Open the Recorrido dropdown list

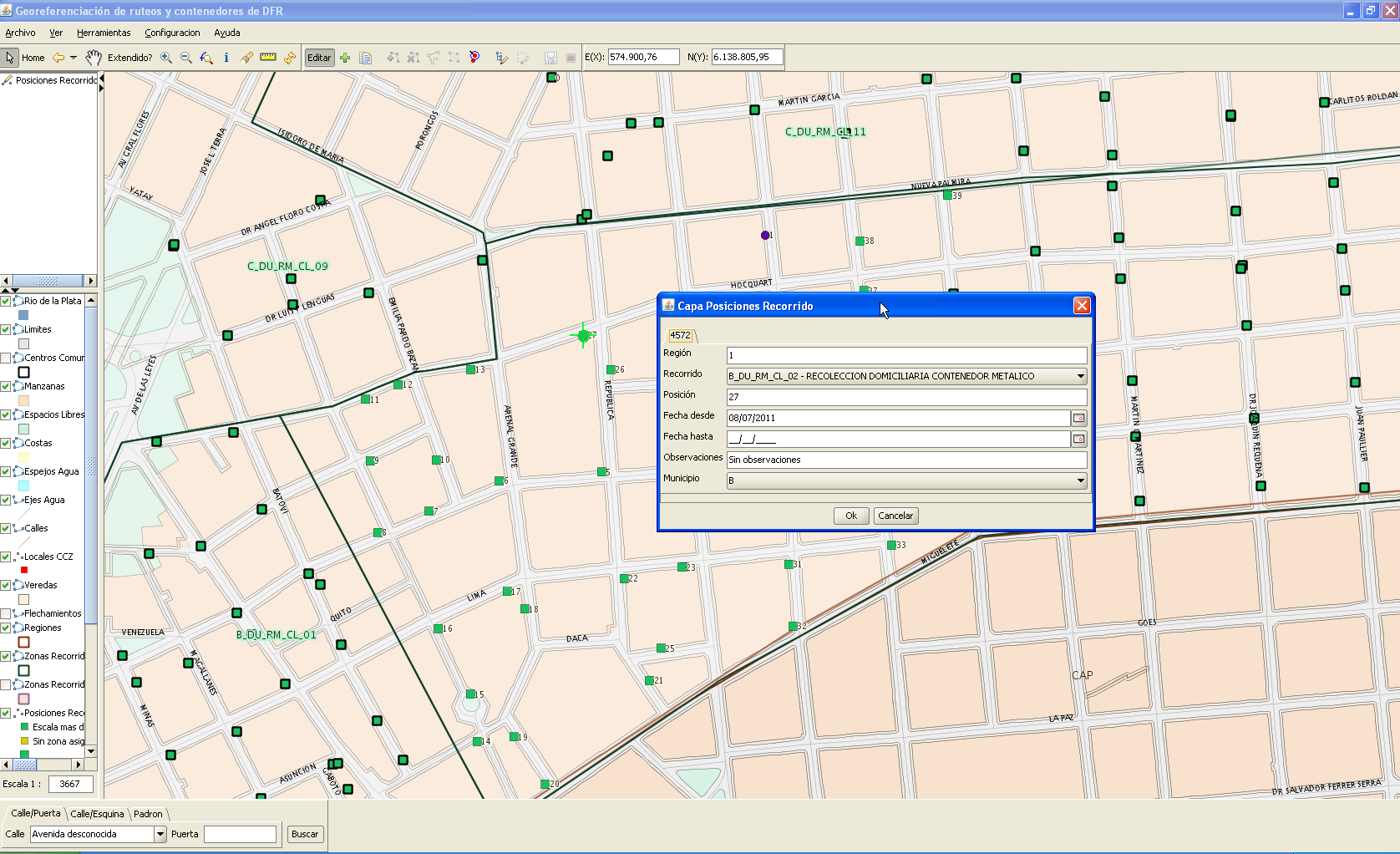1080,376
